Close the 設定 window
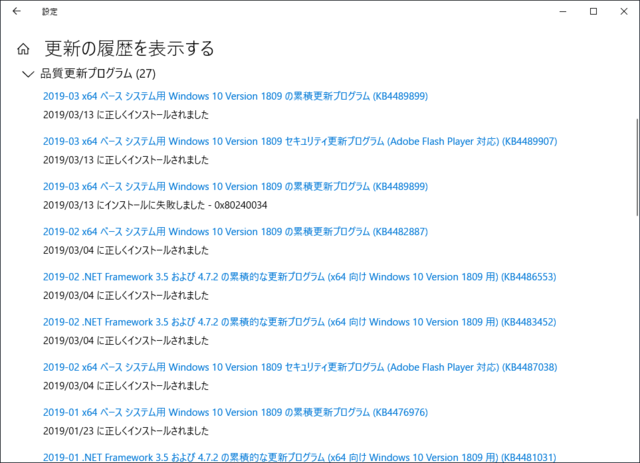The width and height of the screenshot is (640, 463). 624,11
